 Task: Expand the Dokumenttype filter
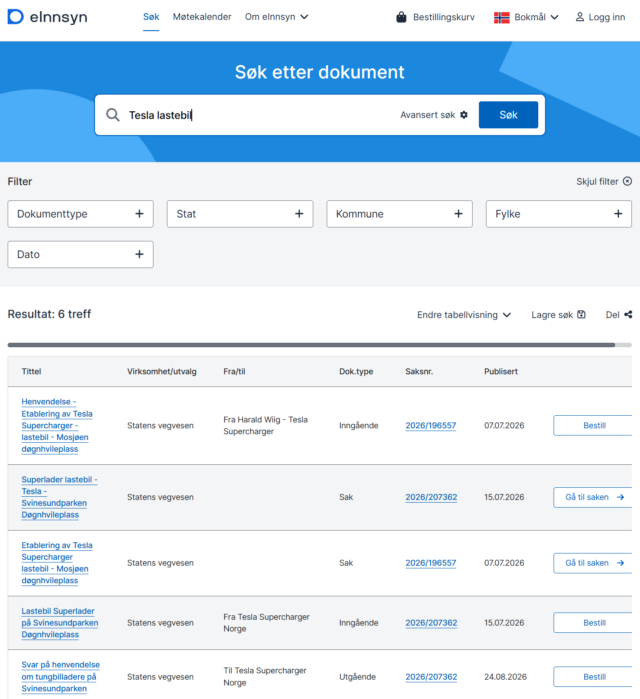[x=81, y=214]
